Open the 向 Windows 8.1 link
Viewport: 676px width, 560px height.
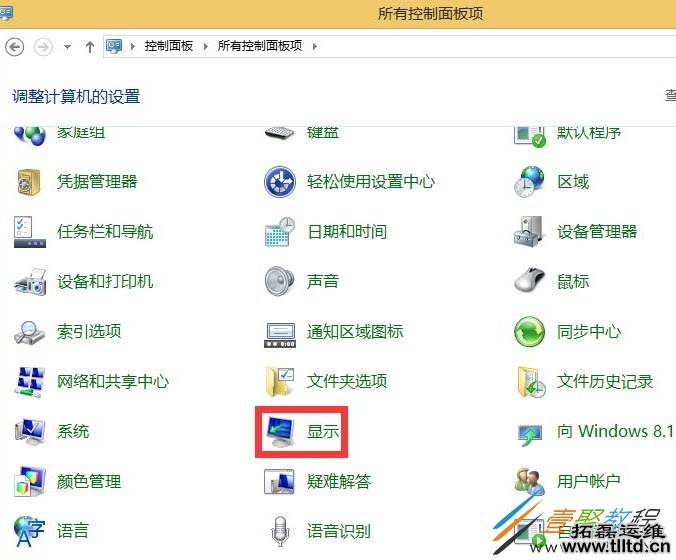coord(616,432)
